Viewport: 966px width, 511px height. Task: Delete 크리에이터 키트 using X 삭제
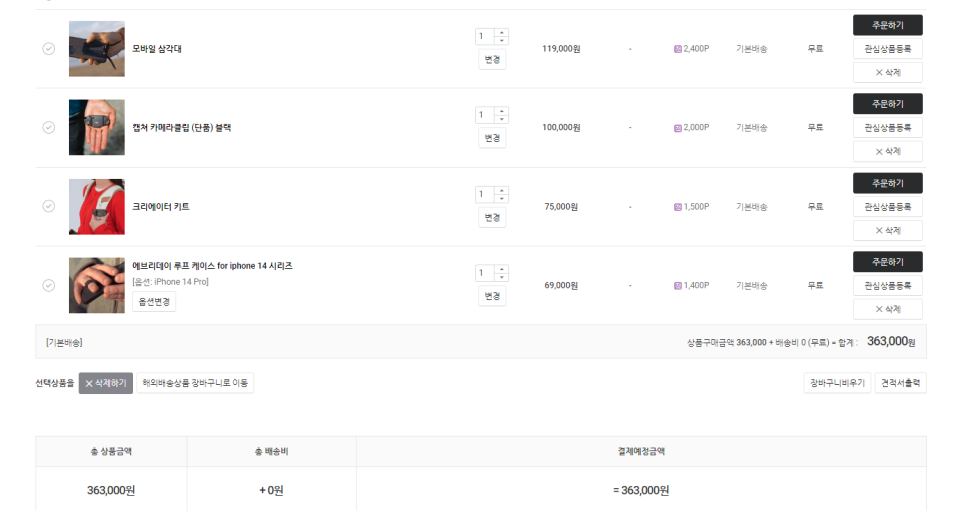(888, 231)
